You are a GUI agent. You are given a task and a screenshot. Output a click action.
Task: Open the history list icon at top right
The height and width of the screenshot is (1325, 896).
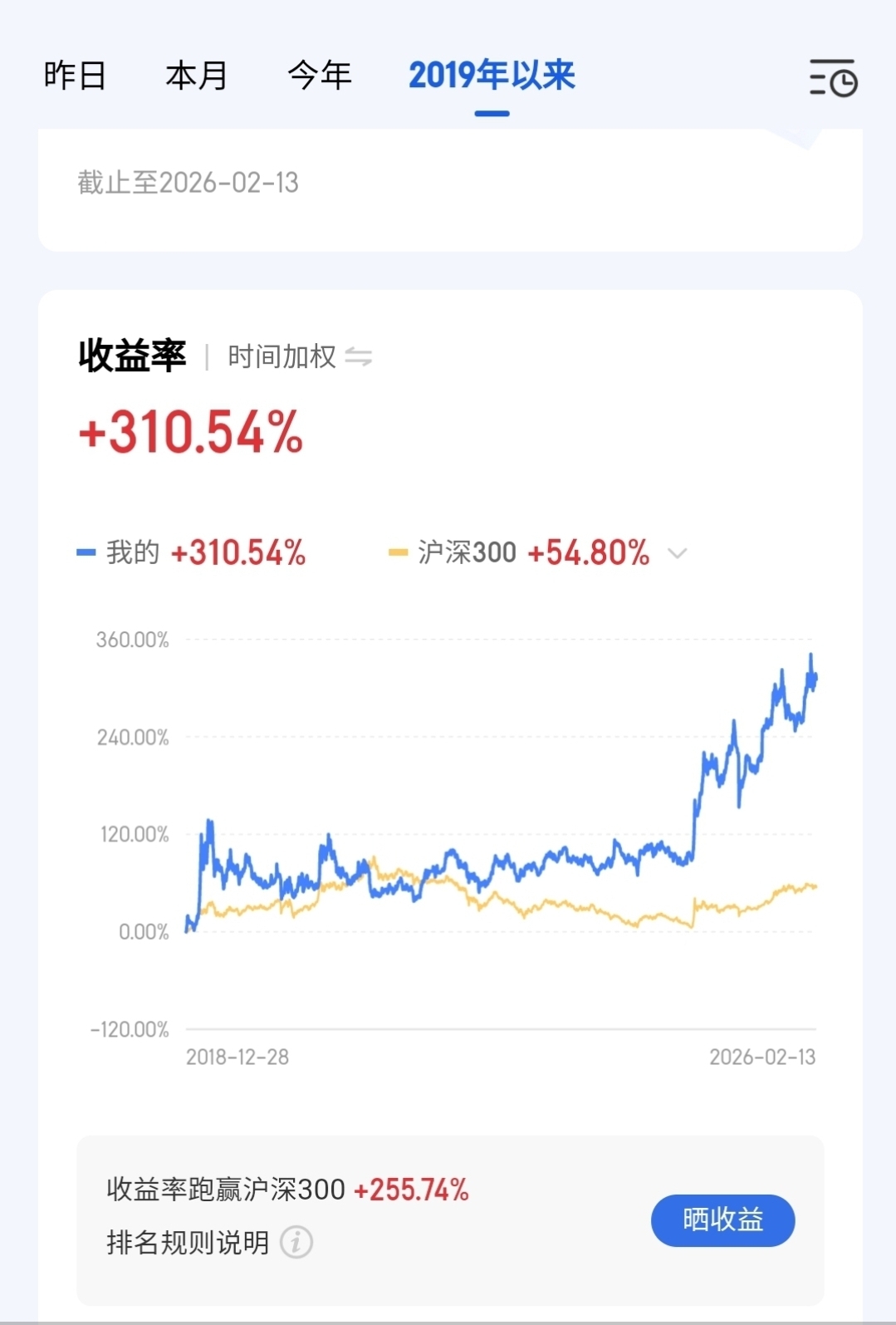point(833,77)
